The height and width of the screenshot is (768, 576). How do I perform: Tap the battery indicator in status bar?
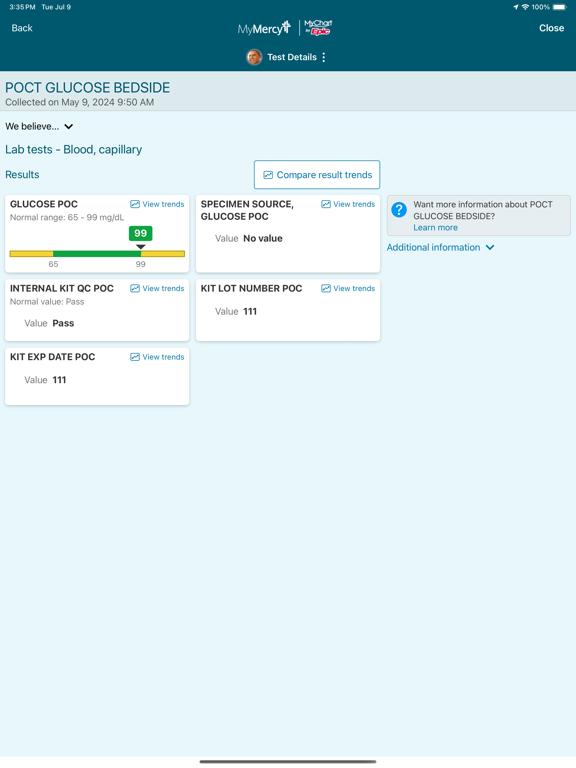(x=559, y=7)
